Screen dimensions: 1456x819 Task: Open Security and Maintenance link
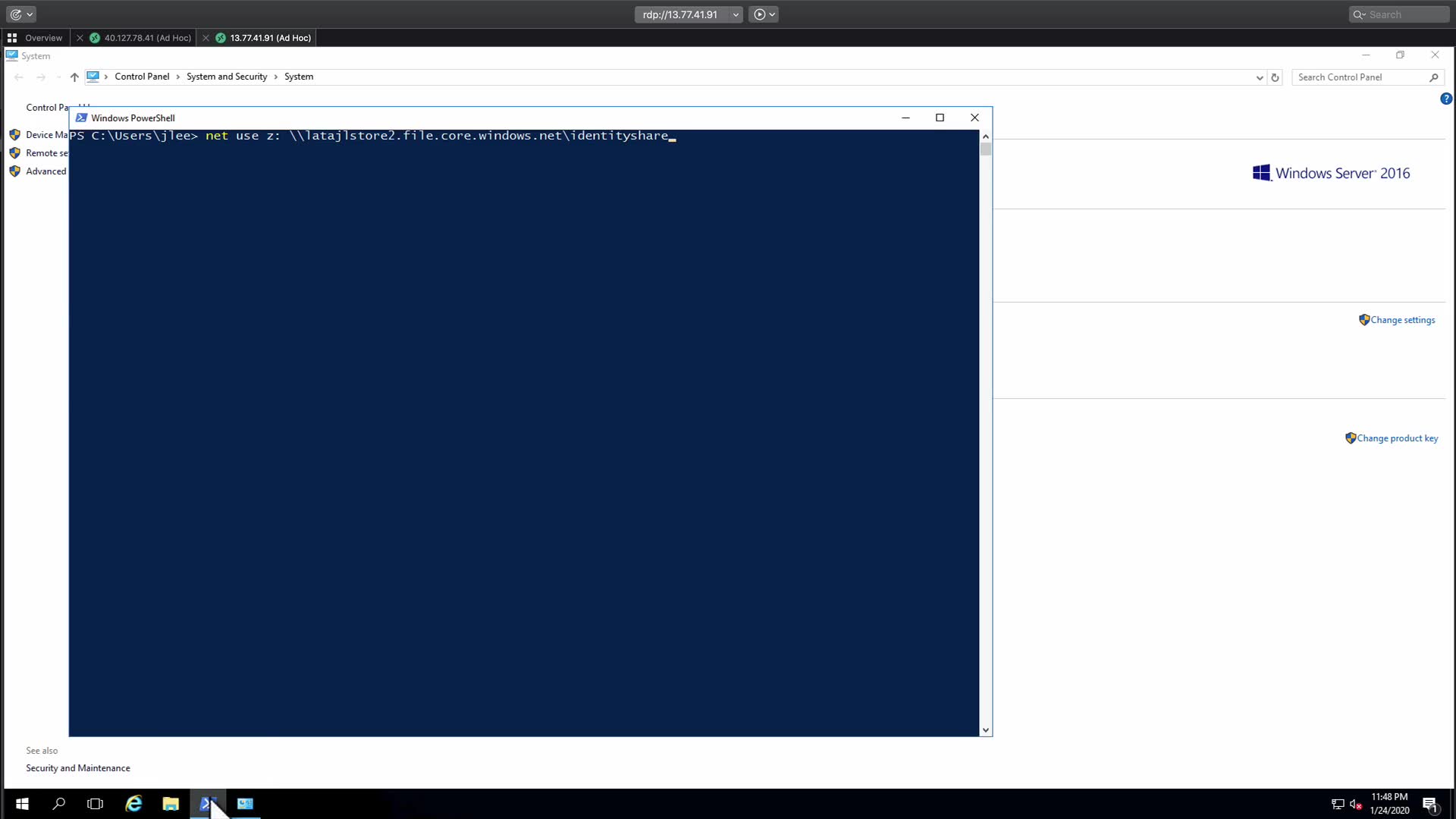78,768
